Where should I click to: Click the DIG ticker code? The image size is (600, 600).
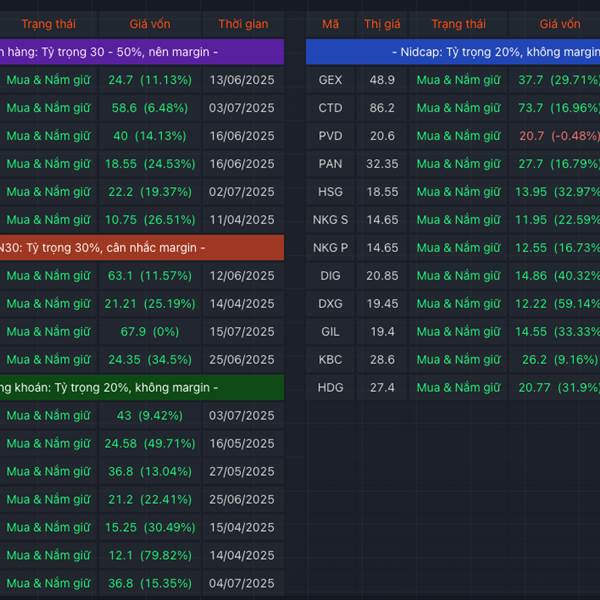(x=330, y=276)
